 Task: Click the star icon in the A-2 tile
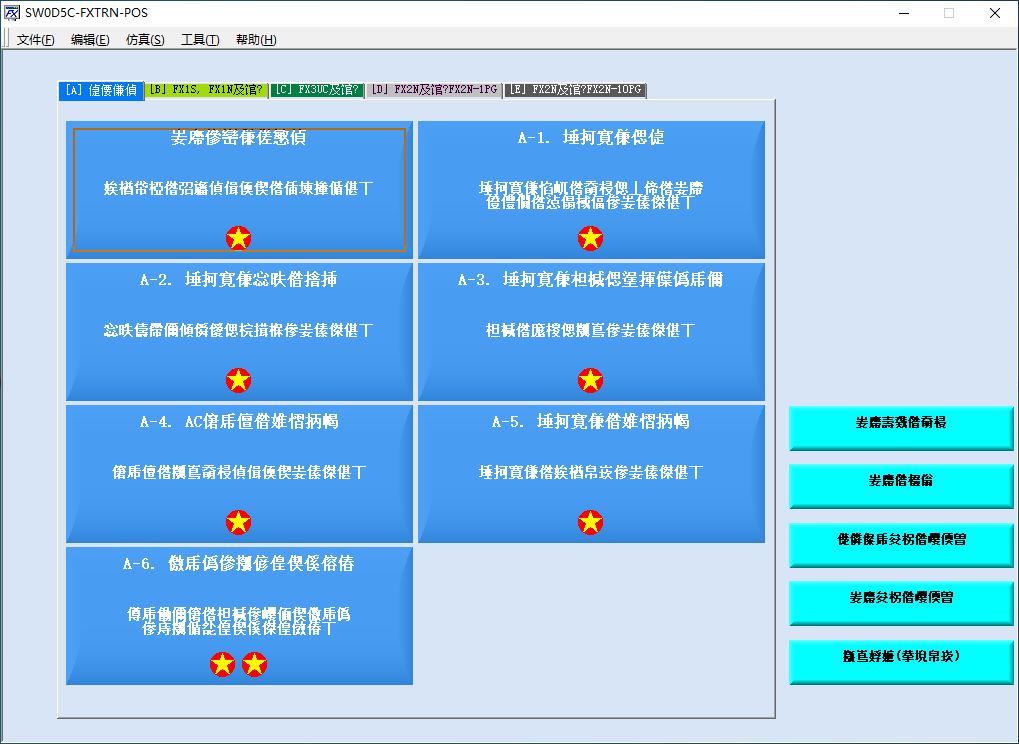point(238,380)
